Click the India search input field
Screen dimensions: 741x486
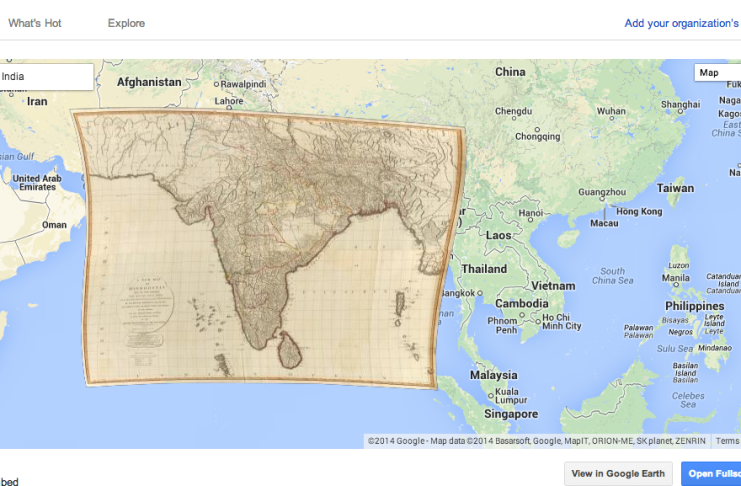46,77
